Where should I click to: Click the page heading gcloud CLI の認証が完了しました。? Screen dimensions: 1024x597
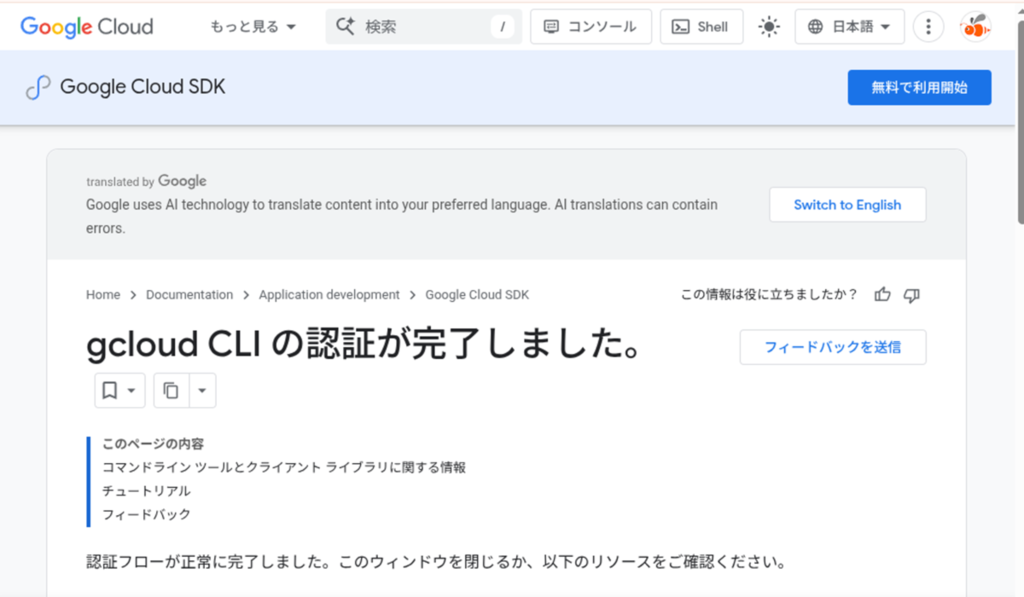click(x=364, y=344)
